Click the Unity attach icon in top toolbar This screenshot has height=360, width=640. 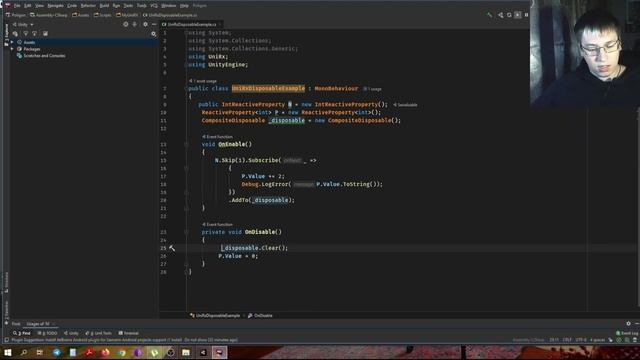(x=500, y=15)
